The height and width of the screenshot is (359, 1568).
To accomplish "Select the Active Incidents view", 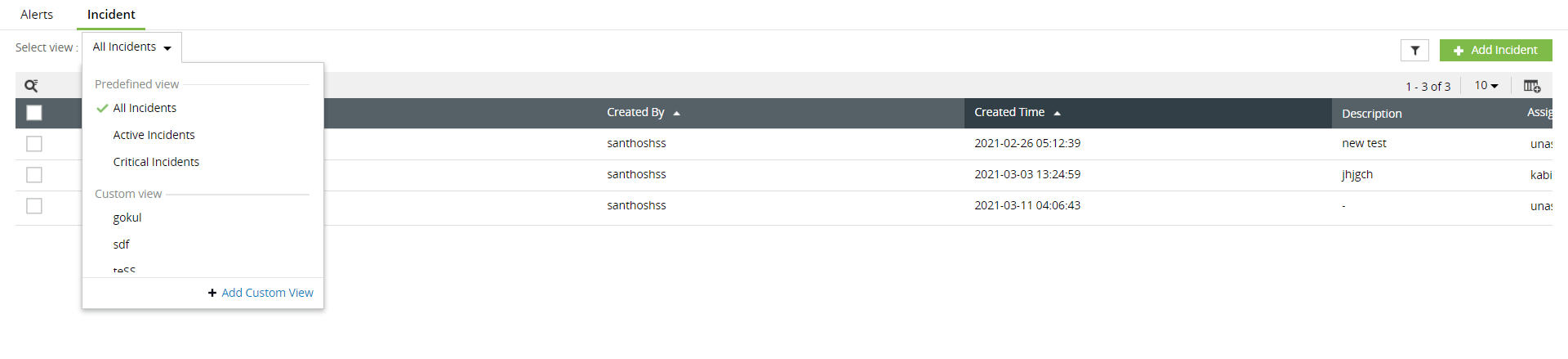I will coord(154,135).
